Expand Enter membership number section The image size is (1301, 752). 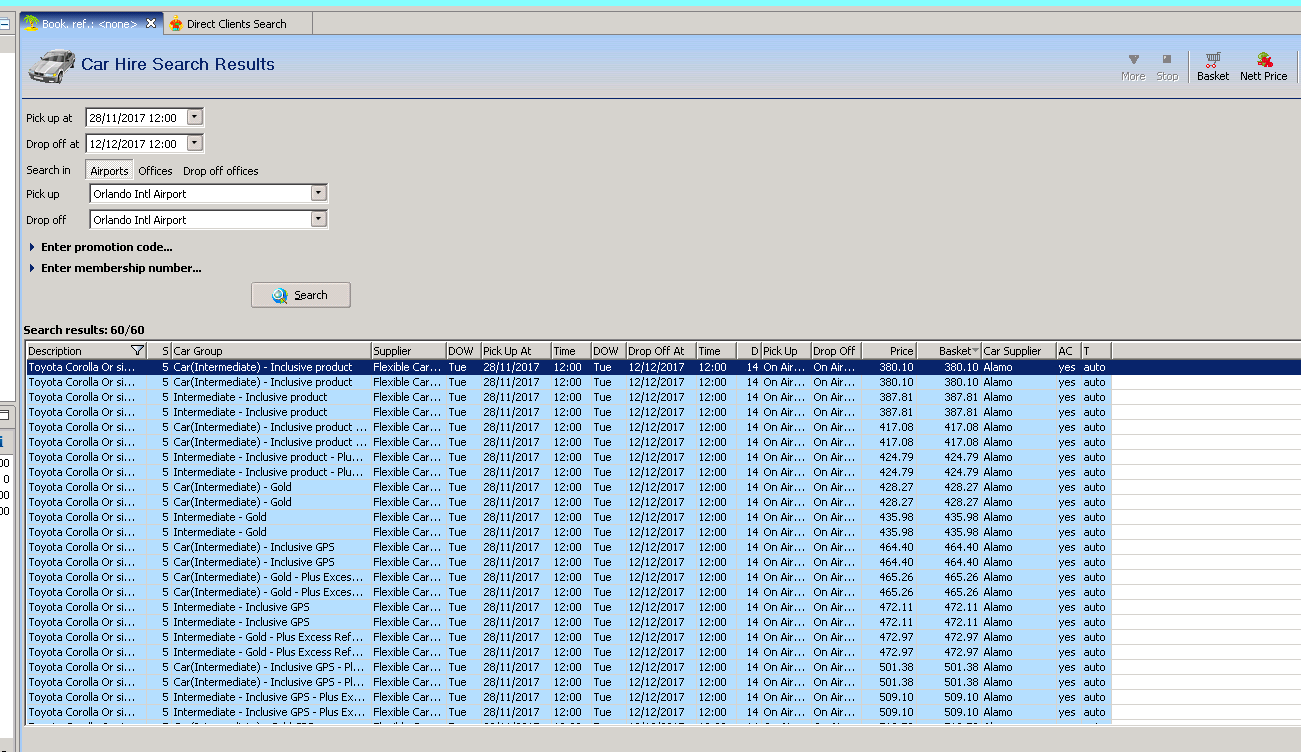pos(115,268)
